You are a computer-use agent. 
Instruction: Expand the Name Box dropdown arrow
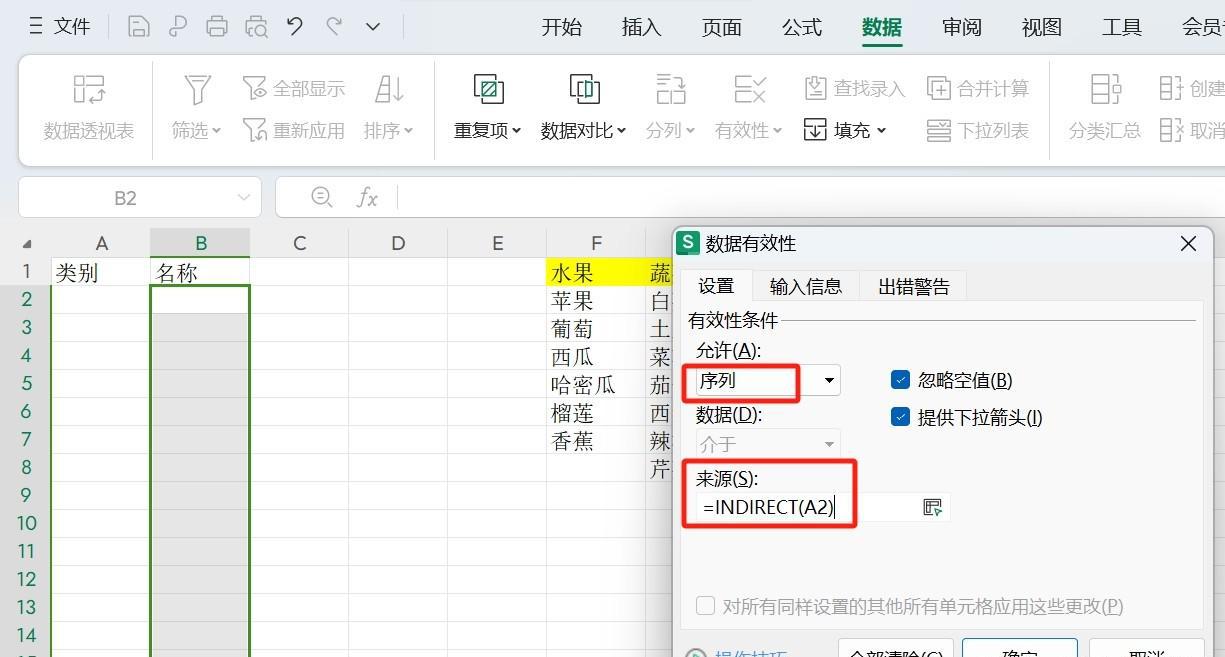(x=244, y=198)
